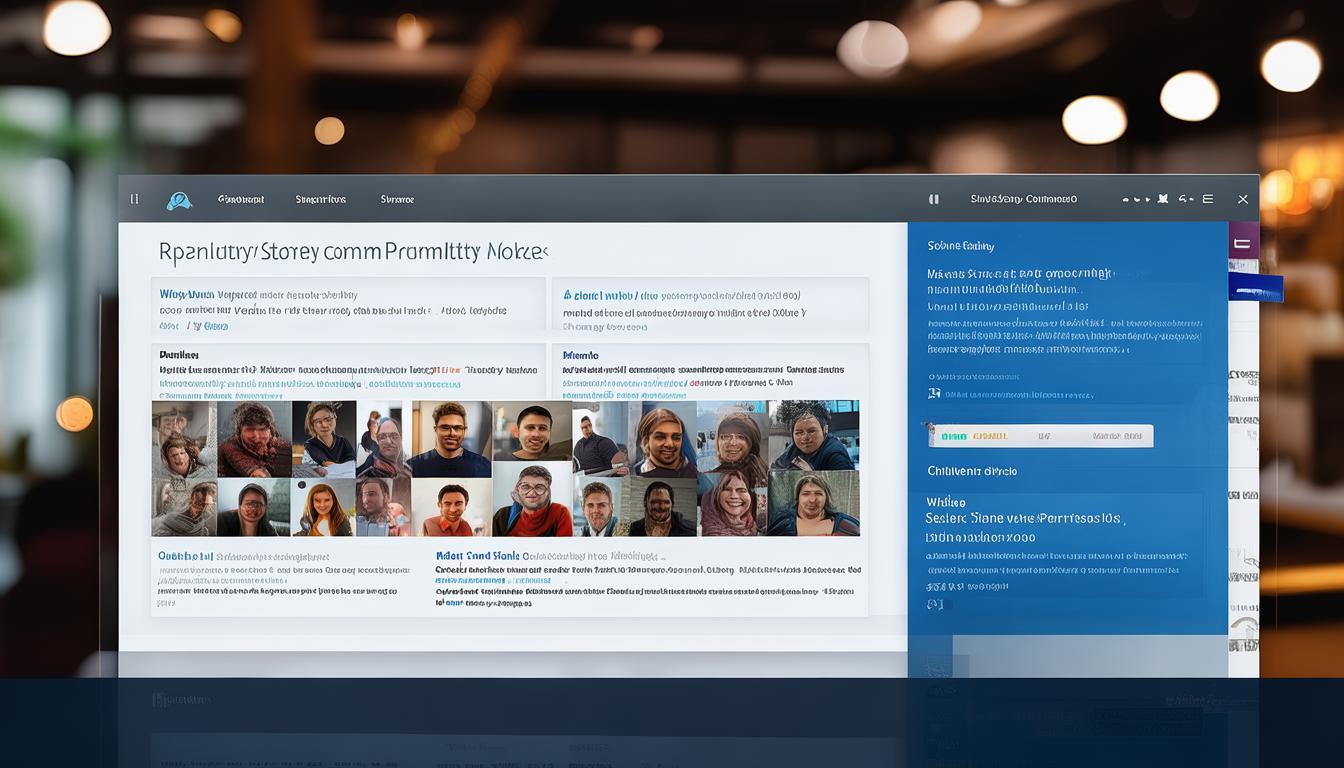Switch to the second top navigation tab
This screenshot has width=1344, height=768.
[x=321, y=199]
